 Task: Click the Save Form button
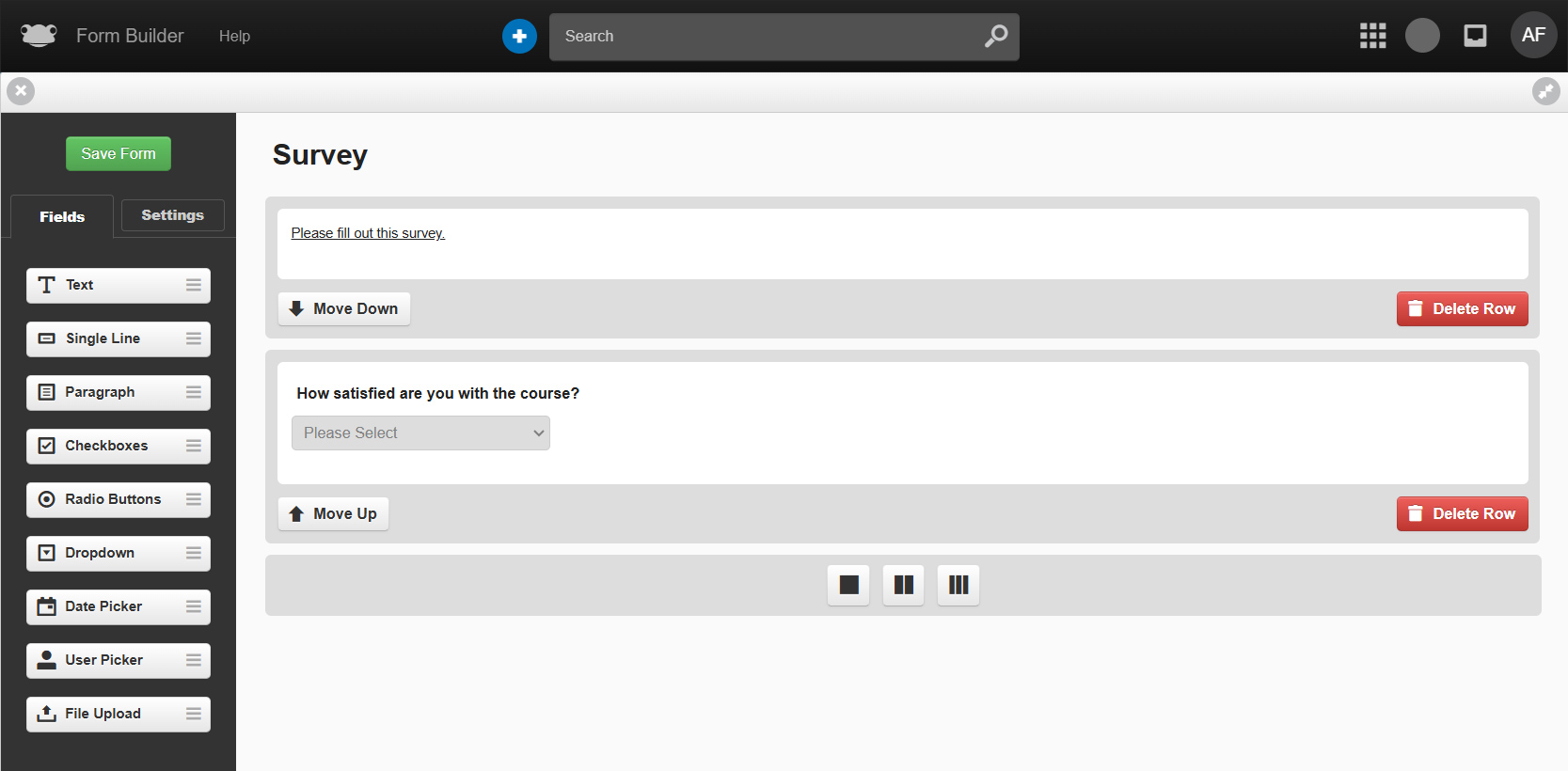(119, 153)
